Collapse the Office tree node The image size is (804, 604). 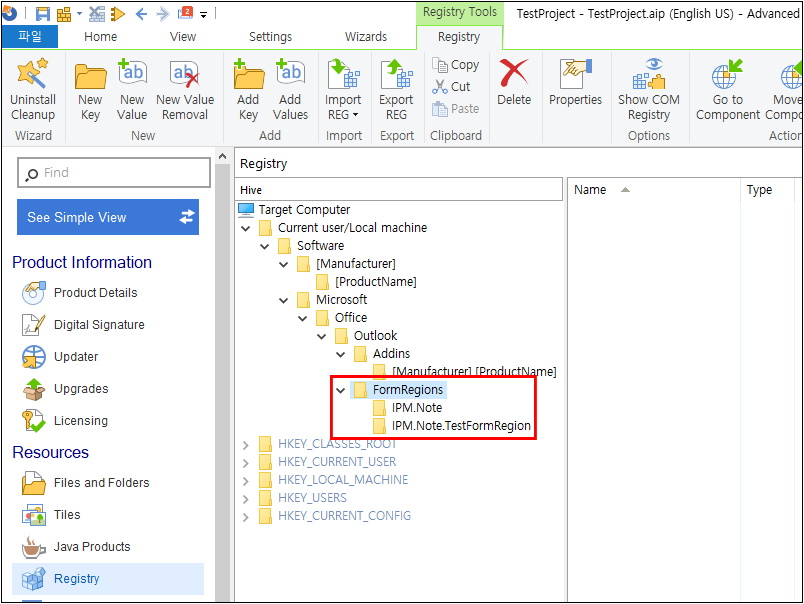(x=303, y=318)
